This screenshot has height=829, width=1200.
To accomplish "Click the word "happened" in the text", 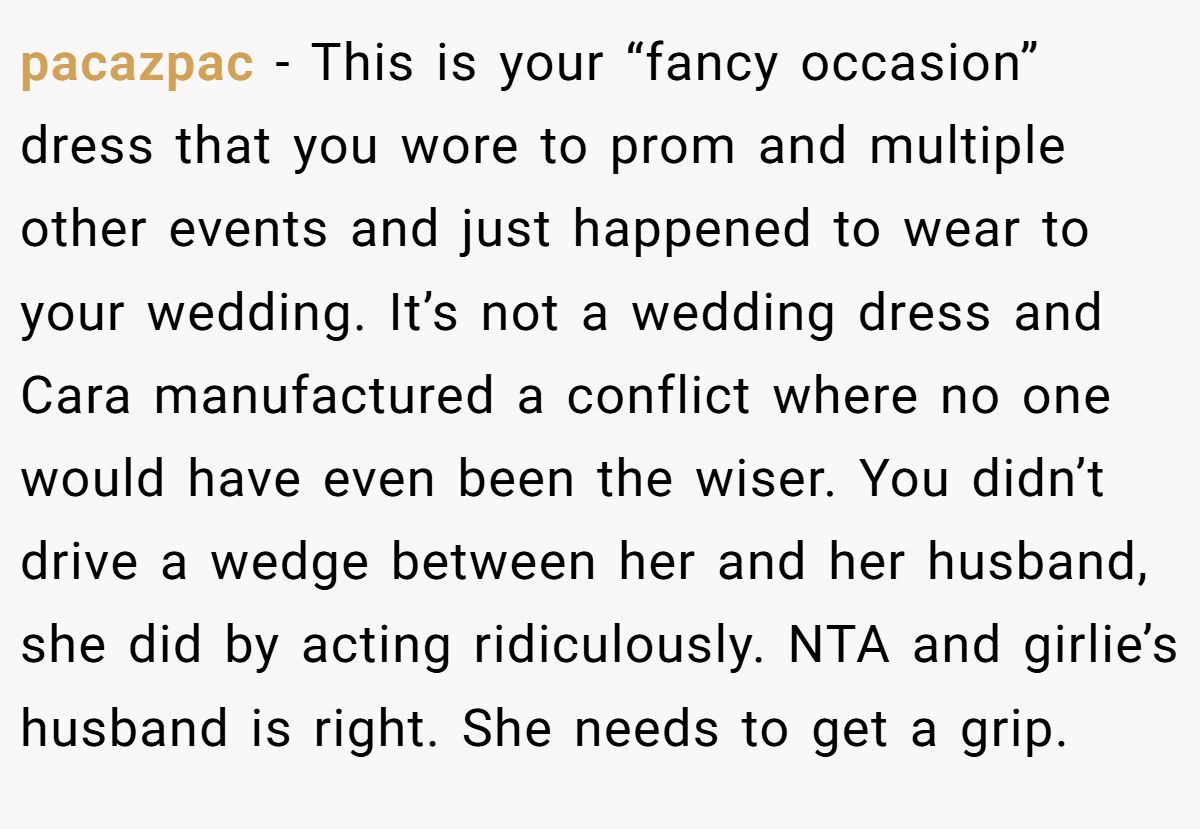I will tap(691, 230).
